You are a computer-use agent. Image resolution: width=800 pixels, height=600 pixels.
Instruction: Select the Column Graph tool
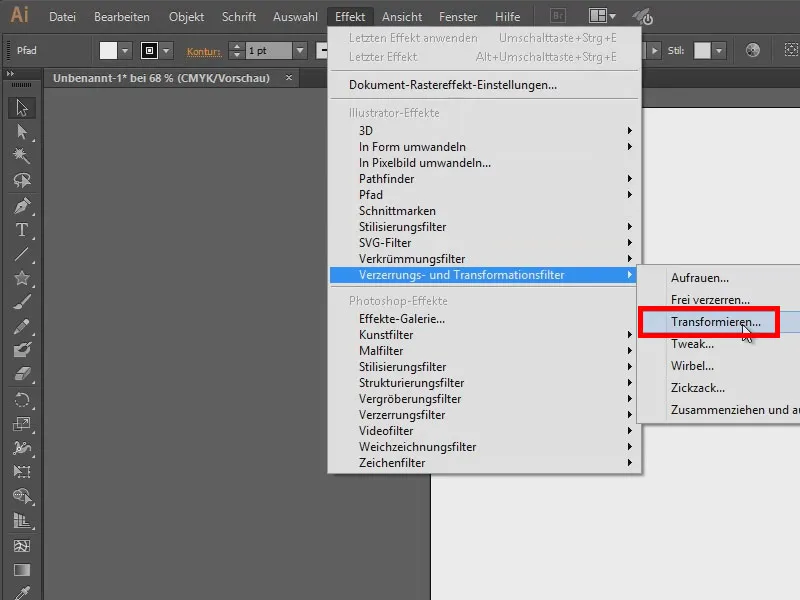pyautogui.click(x=21, y=521)
